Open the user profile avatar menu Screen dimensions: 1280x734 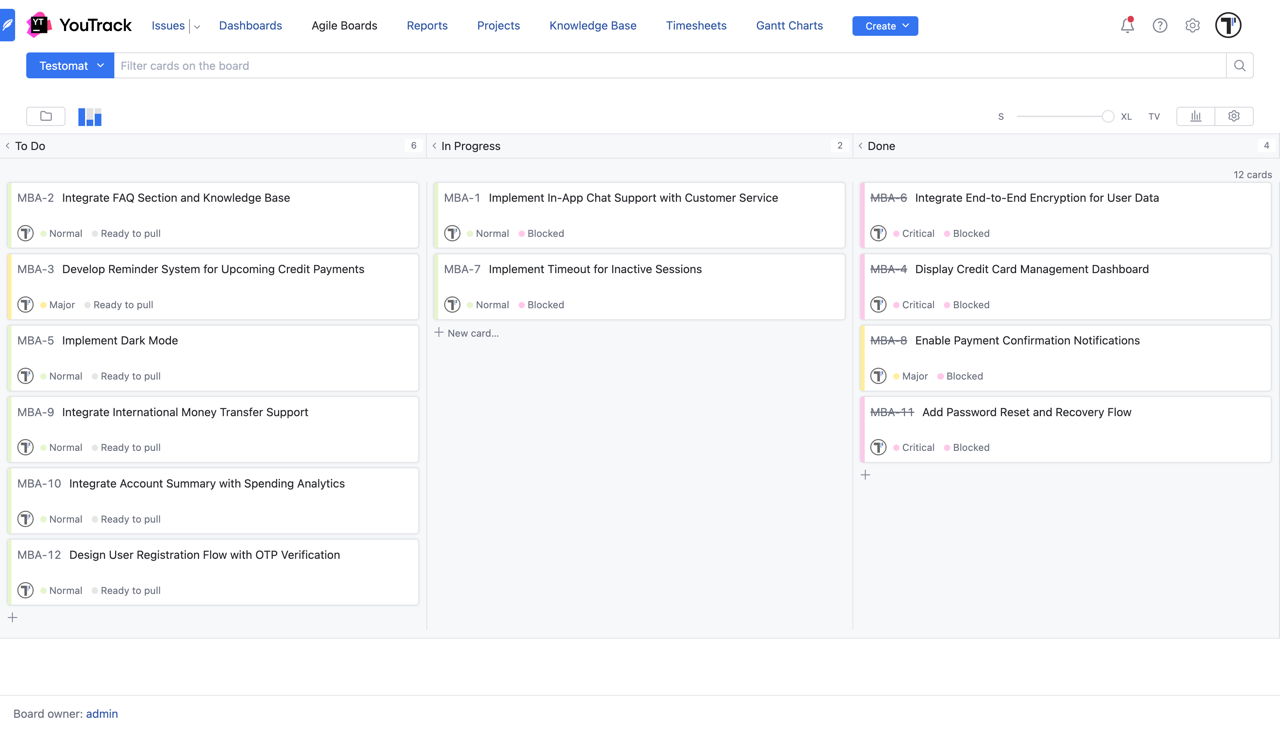point(1228,26)
